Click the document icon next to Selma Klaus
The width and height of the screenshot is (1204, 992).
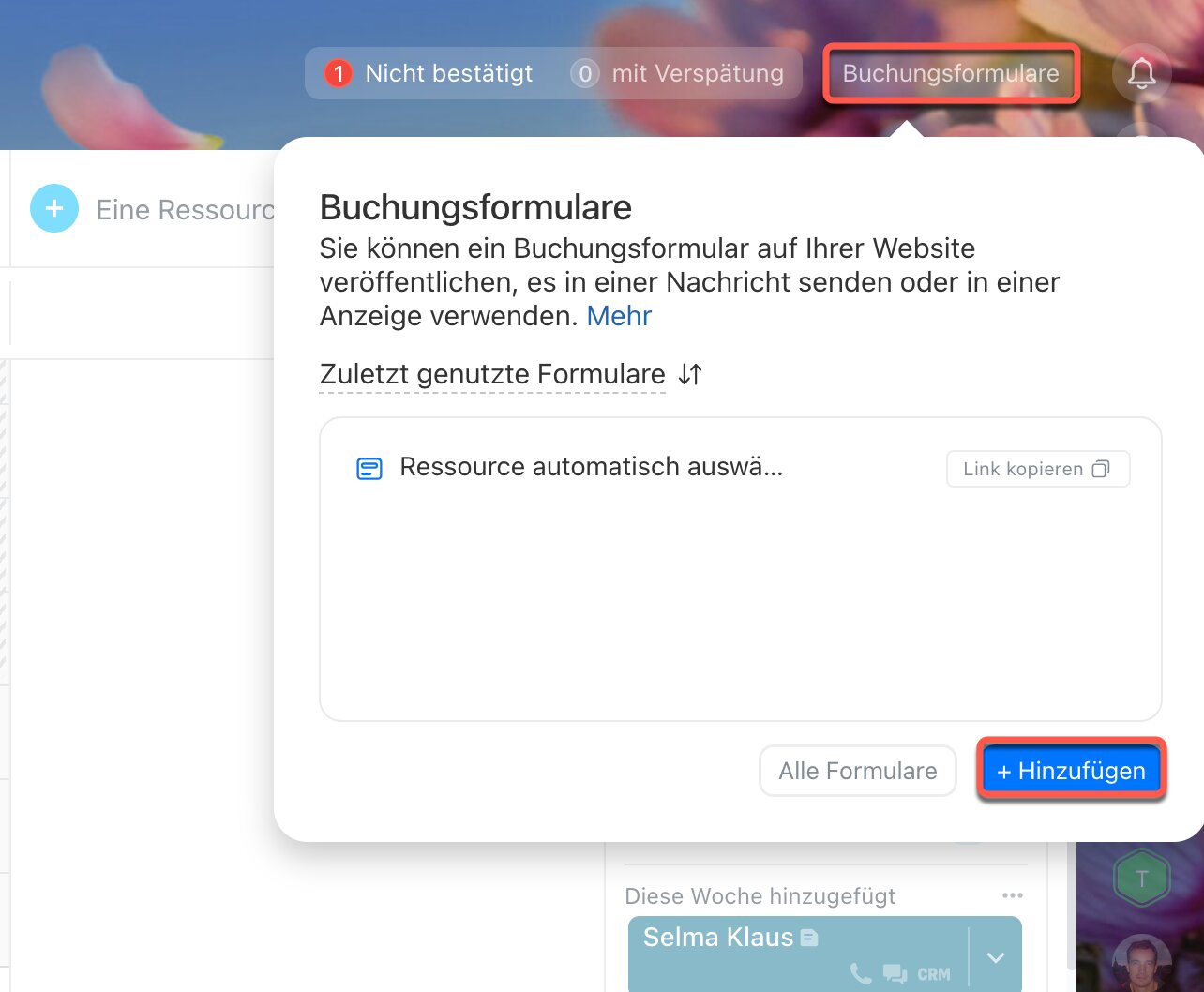[x=809, y=937]
